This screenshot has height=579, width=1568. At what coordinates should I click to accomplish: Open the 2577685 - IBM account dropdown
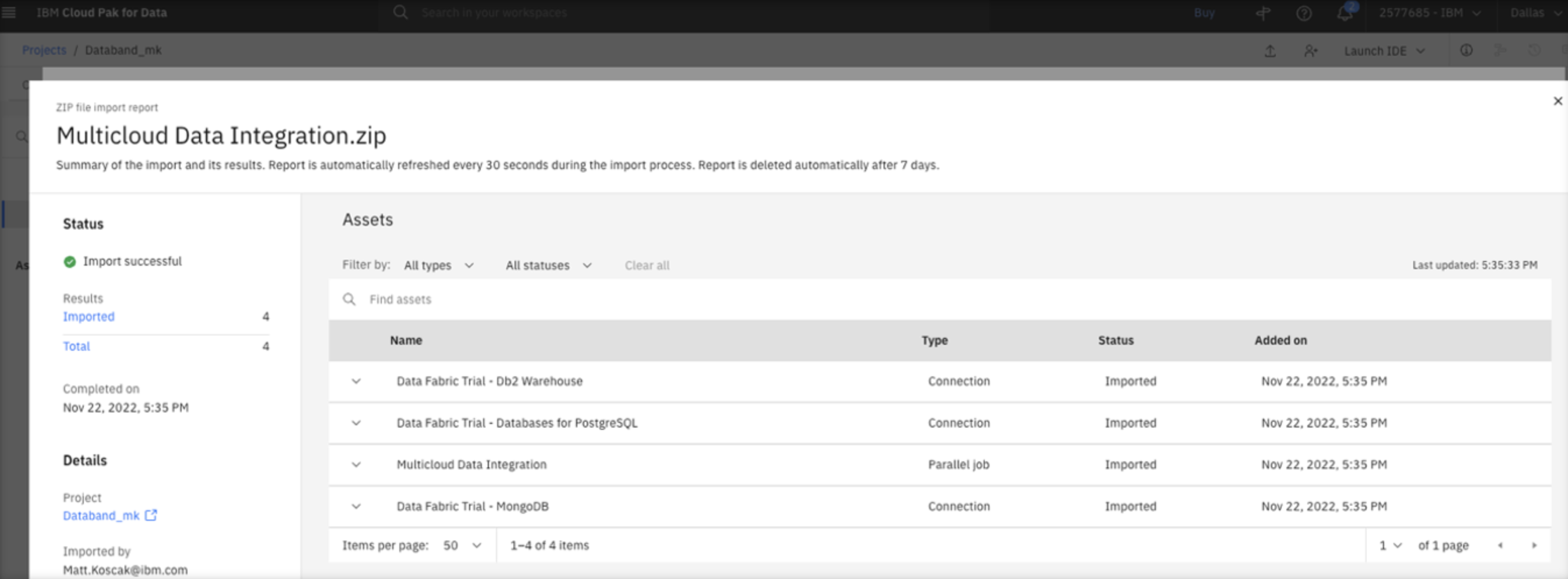[x=1430, y=13]
